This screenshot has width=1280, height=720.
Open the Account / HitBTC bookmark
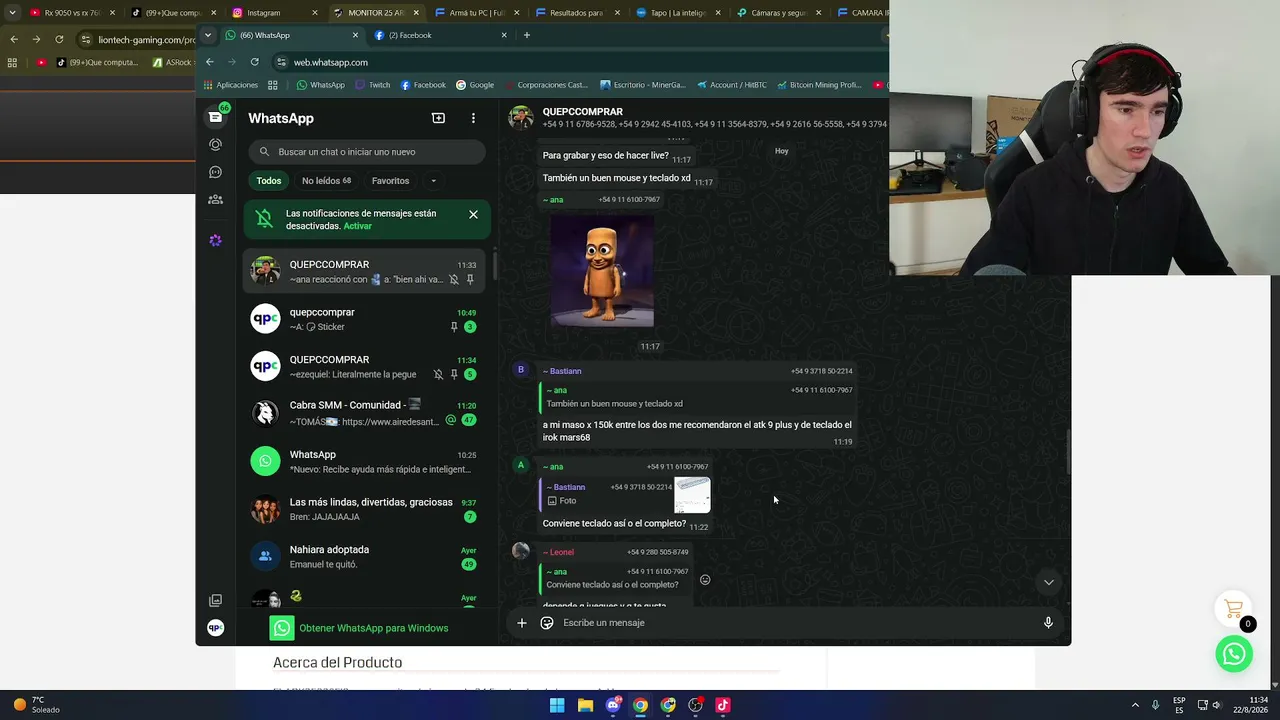732,85
